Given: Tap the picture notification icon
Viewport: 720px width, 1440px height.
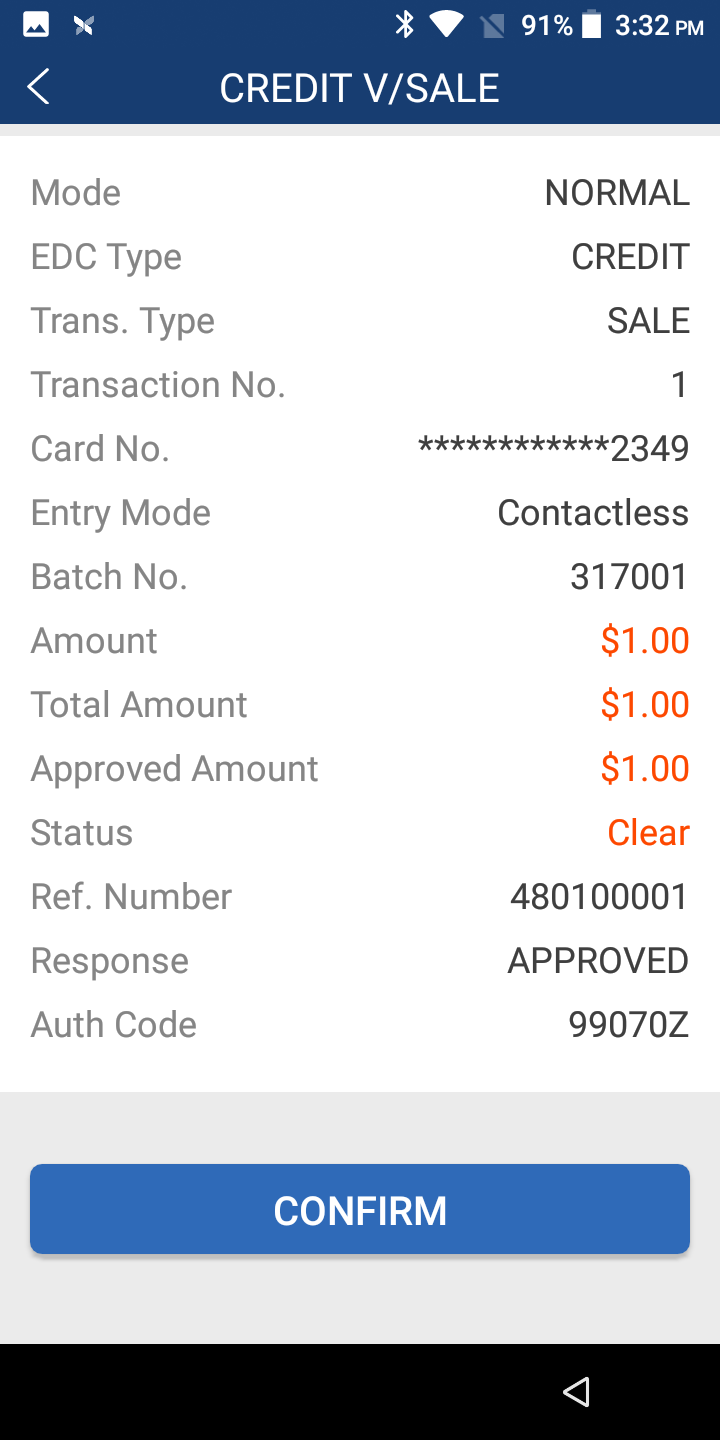Looking at the screenshot, I should click(36, 25).
